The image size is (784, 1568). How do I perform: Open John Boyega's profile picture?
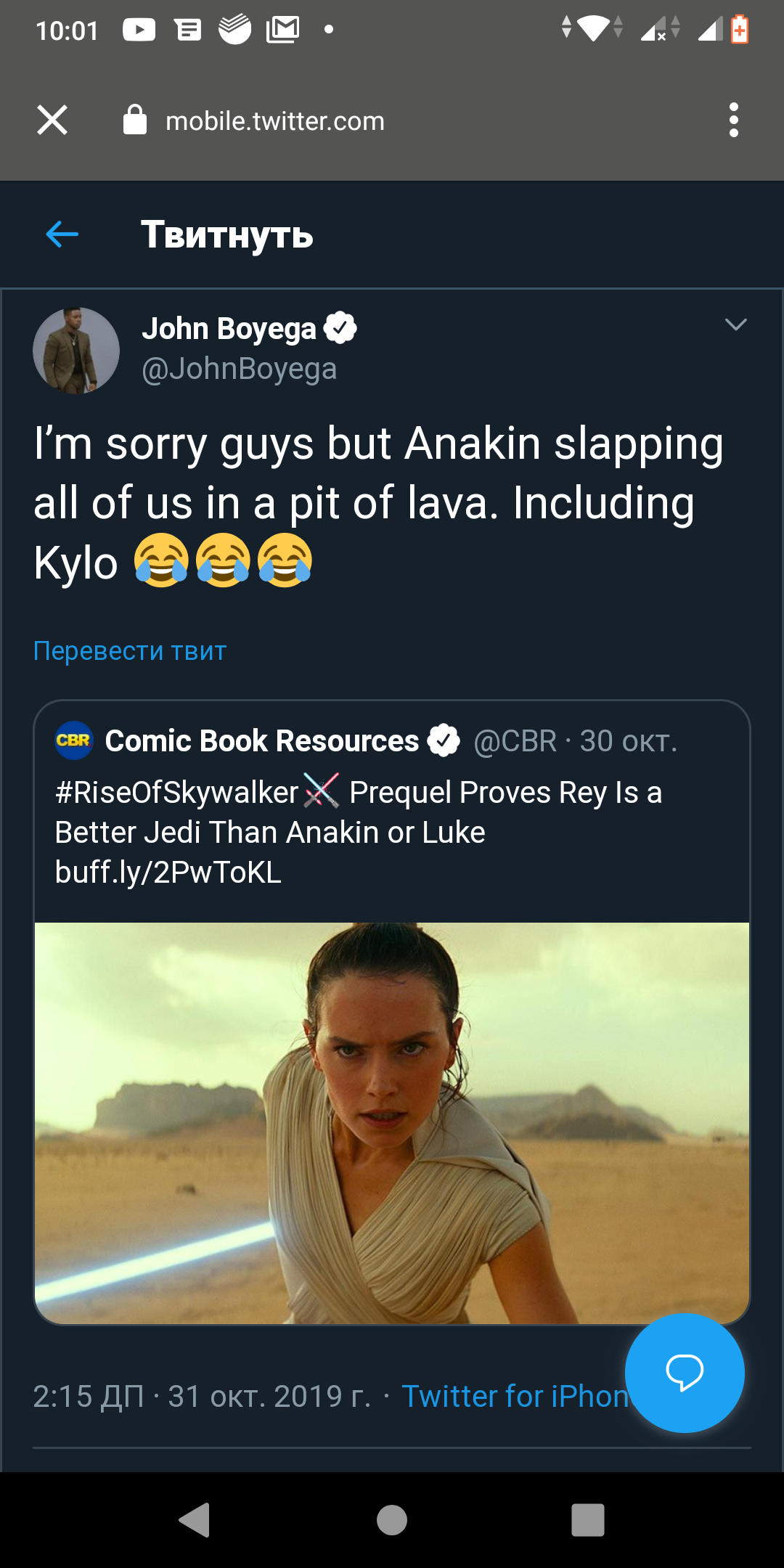pyautogui.click(x=76, y=351)
